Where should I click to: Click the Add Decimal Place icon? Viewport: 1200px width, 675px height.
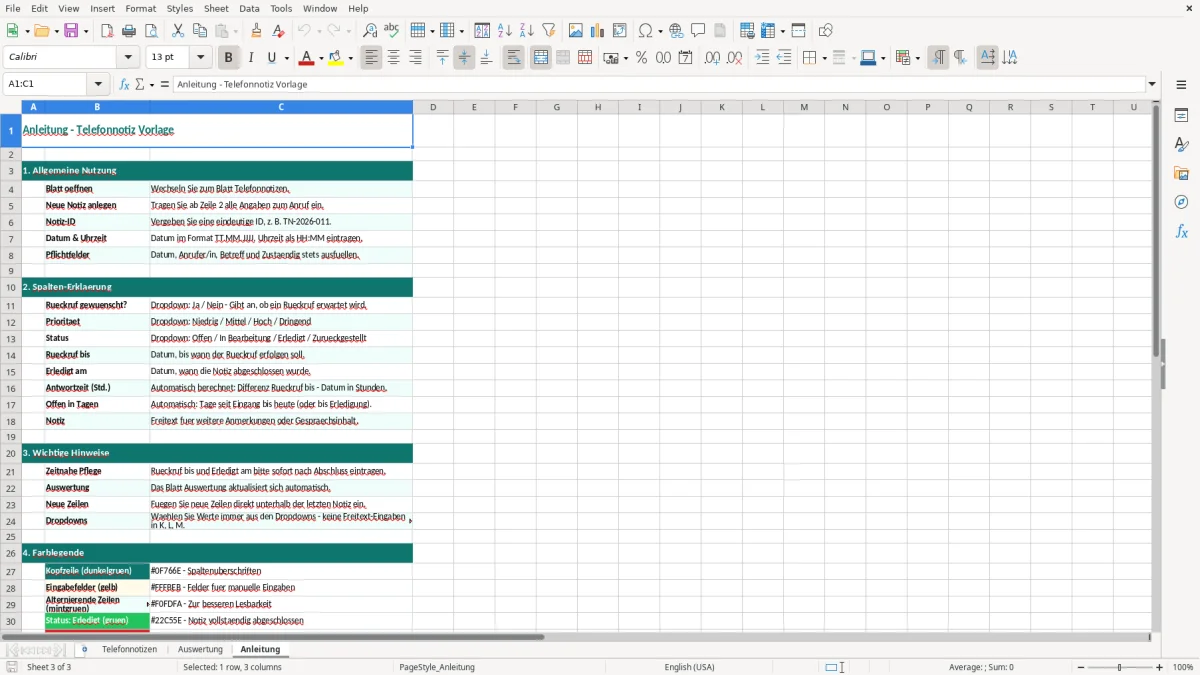coord(712,58)
